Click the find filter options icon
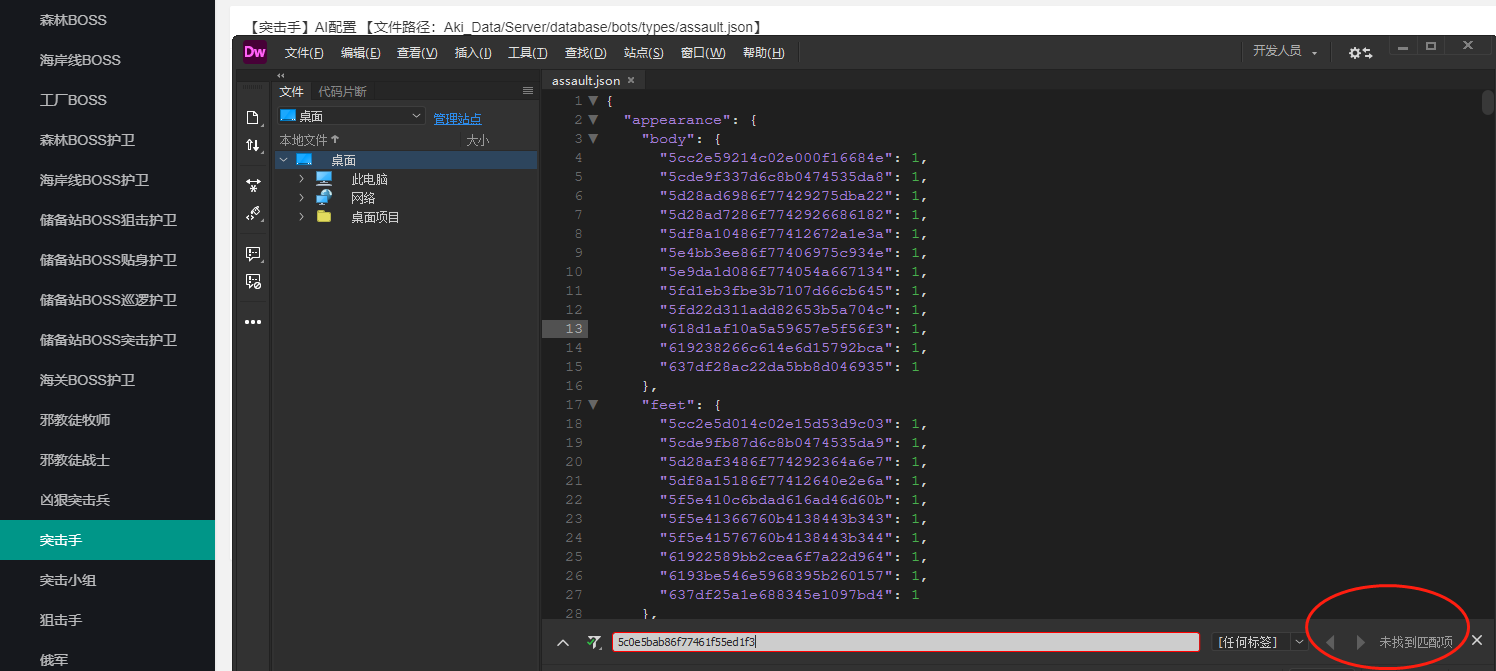The image size is (1496, 671). point(594,642)
